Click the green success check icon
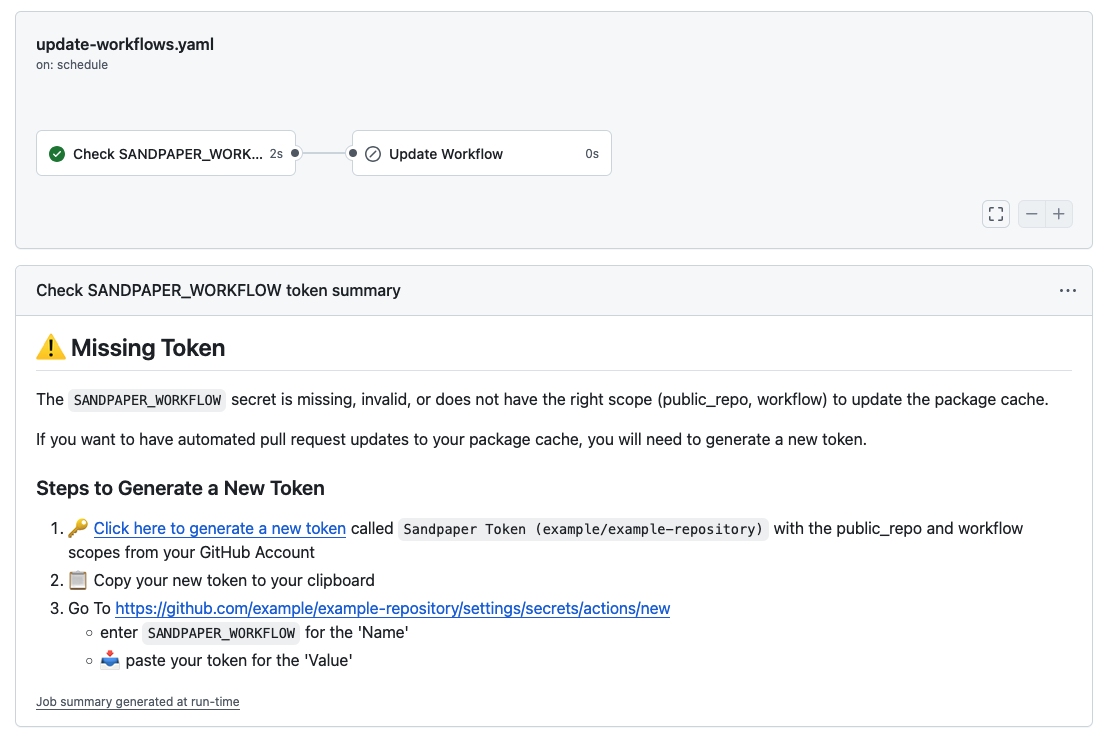The height and width of the screenshot is (742, 1108). [57, 153]
